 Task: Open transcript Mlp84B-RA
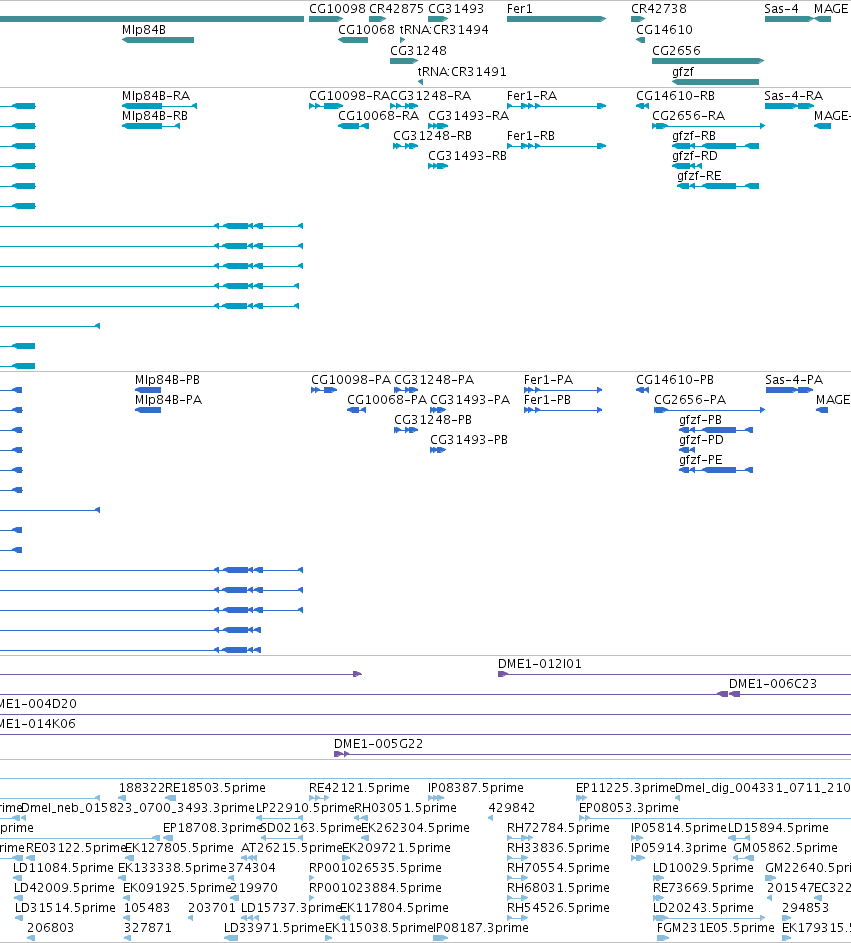pos(159,106)
